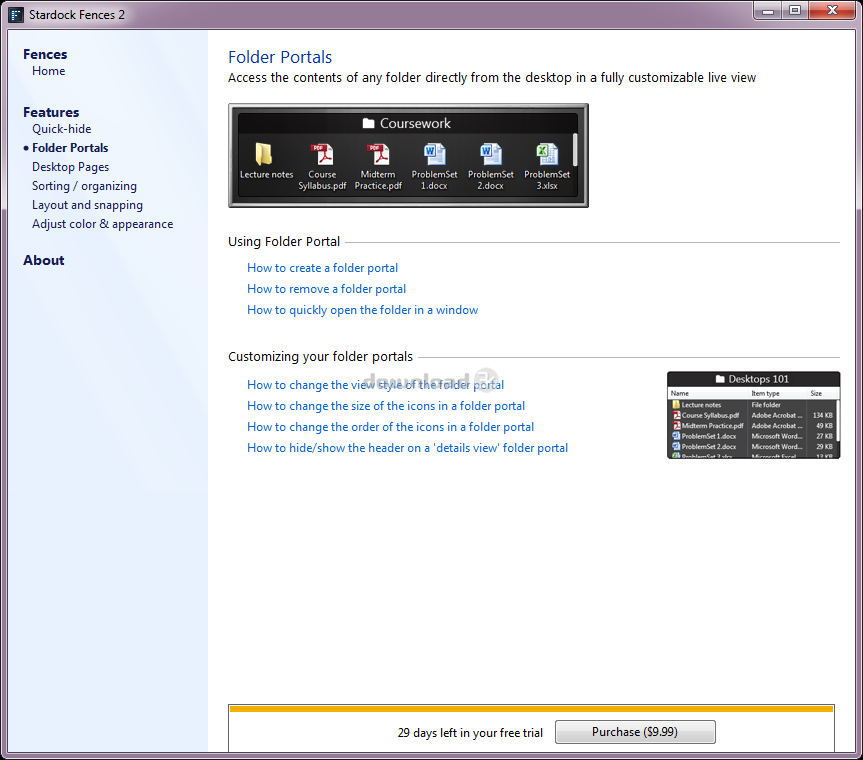The height and width of the screenshot is (760, 863).
Task: Click the Features heading in sidebar
Action: 51,112
